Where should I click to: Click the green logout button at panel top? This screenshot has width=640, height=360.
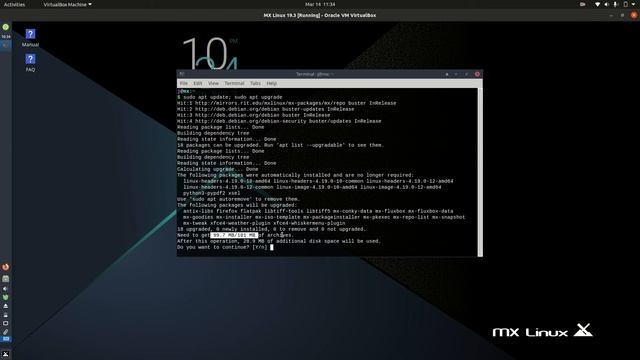[6, 27]
